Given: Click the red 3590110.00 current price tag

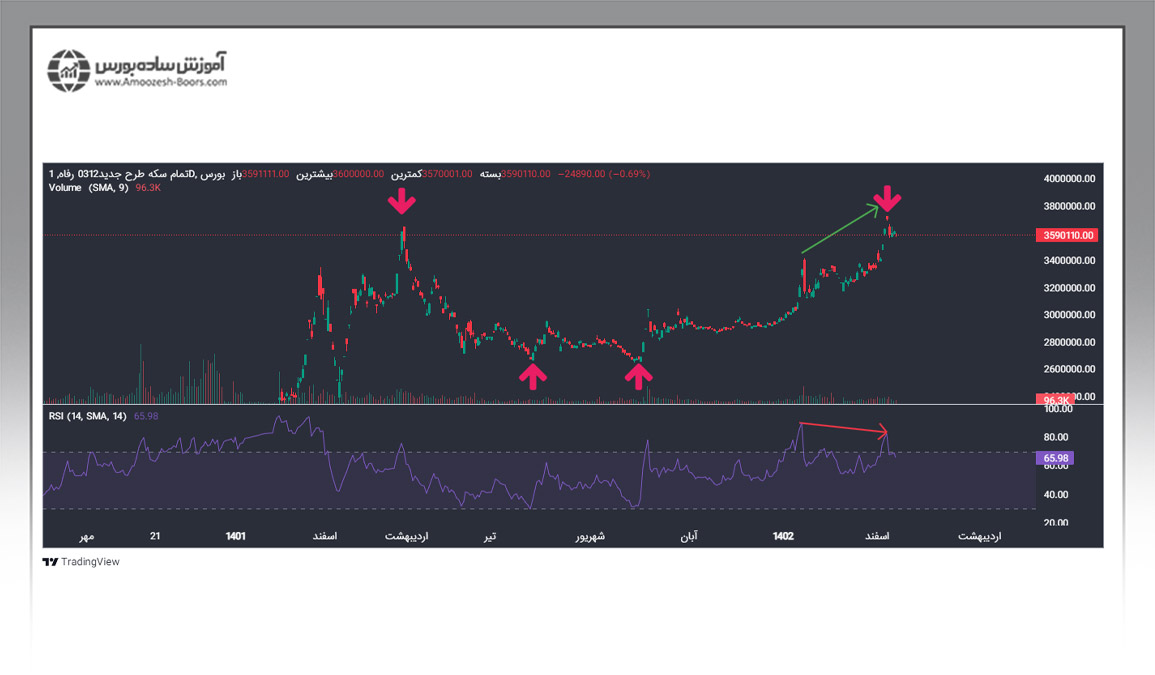Looking at the screenshot, I should point(1069,236).
